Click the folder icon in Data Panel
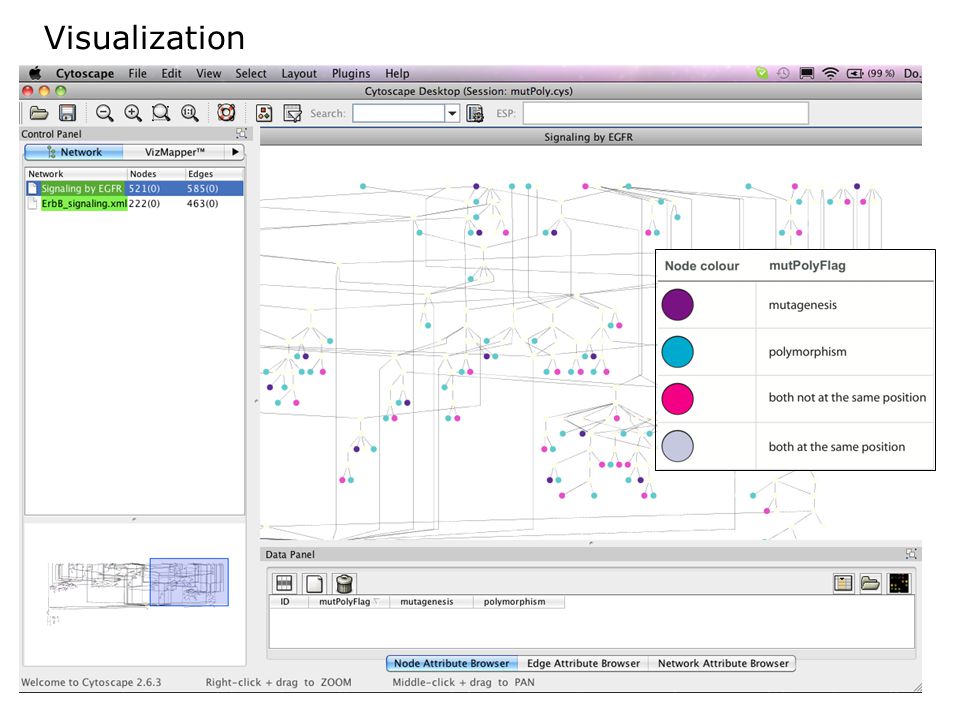The image size is (960, 720). (x=870, y=583)
